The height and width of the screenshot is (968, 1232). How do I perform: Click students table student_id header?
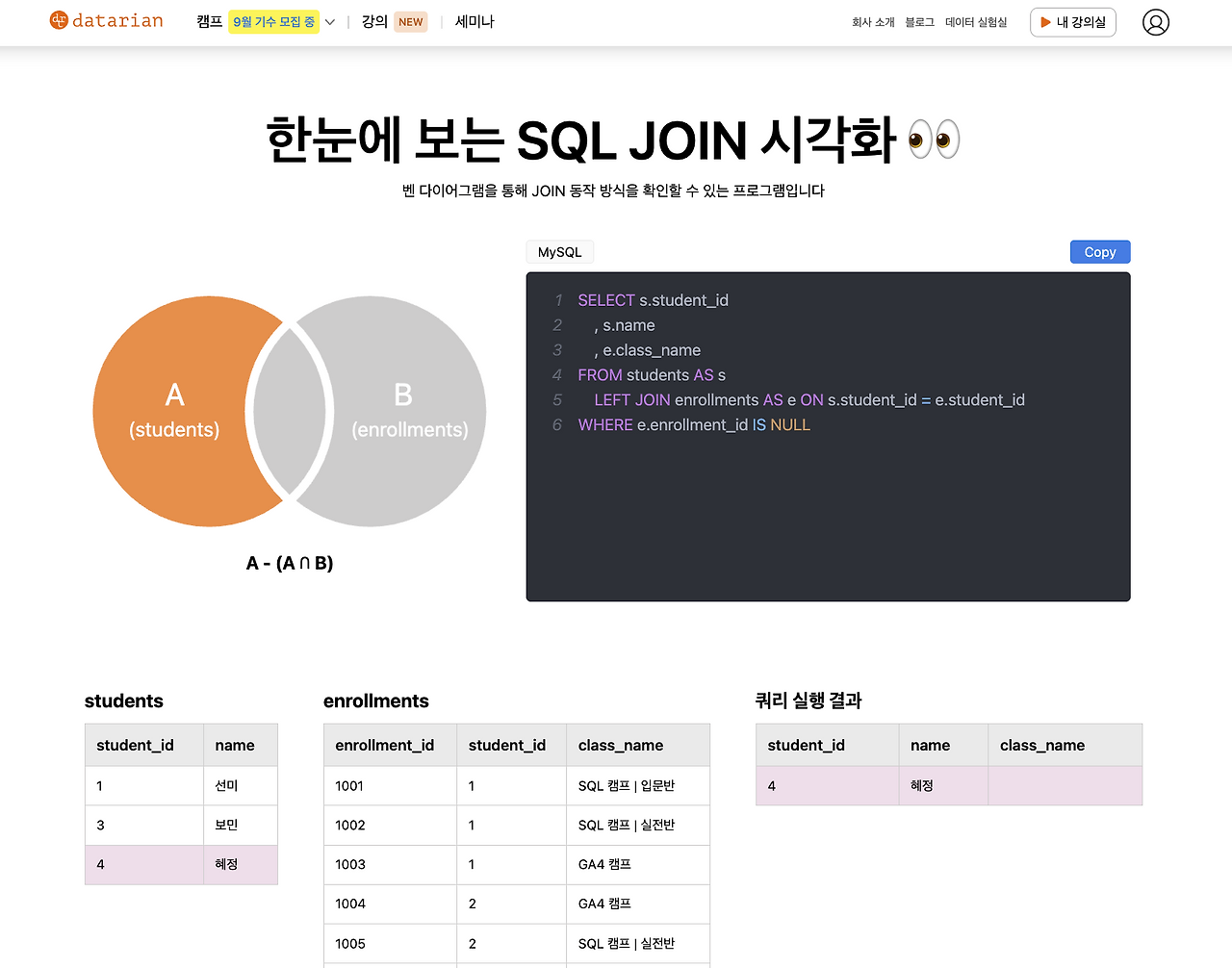[x=144, y=745]
